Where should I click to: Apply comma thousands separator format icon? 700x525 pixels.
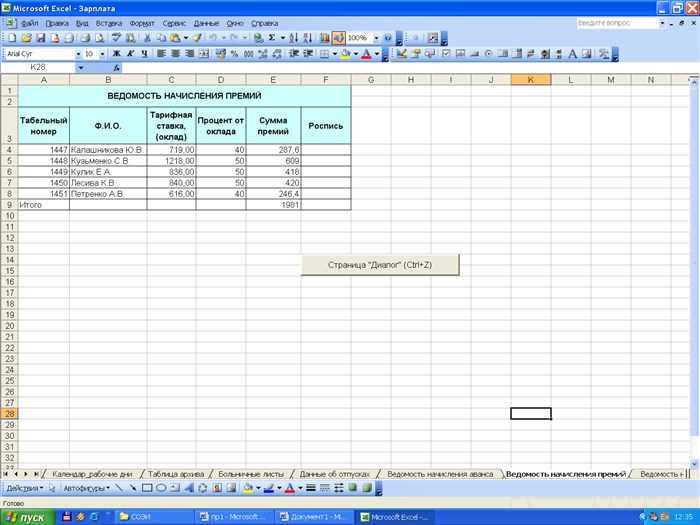point(249,54)
